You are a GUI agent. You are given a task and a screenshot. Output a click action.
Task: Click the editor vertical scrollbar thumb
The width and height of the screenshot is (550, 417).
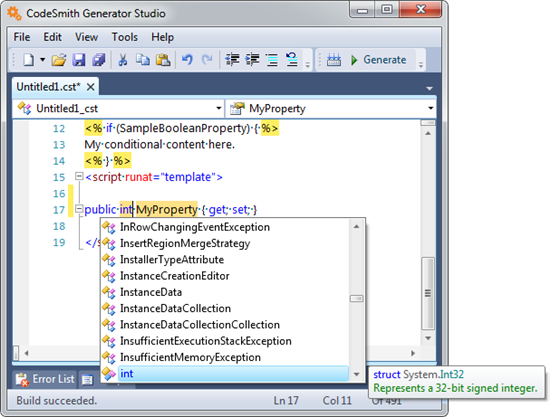coord(428,293)
